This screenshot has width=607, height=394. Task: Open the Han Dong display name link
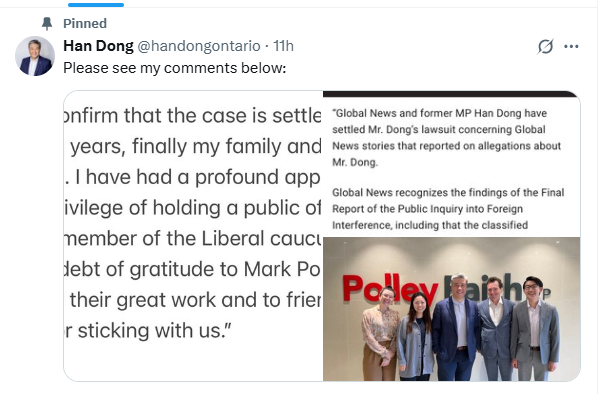98,46
